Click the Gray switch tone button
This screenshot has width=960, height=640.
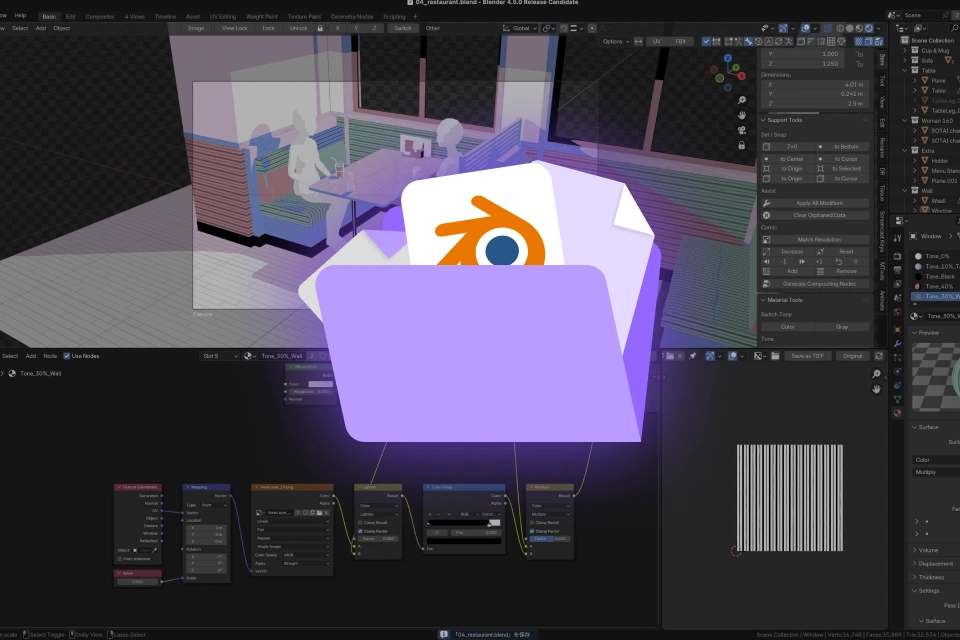pyautogui.click(x=842, y=327)
